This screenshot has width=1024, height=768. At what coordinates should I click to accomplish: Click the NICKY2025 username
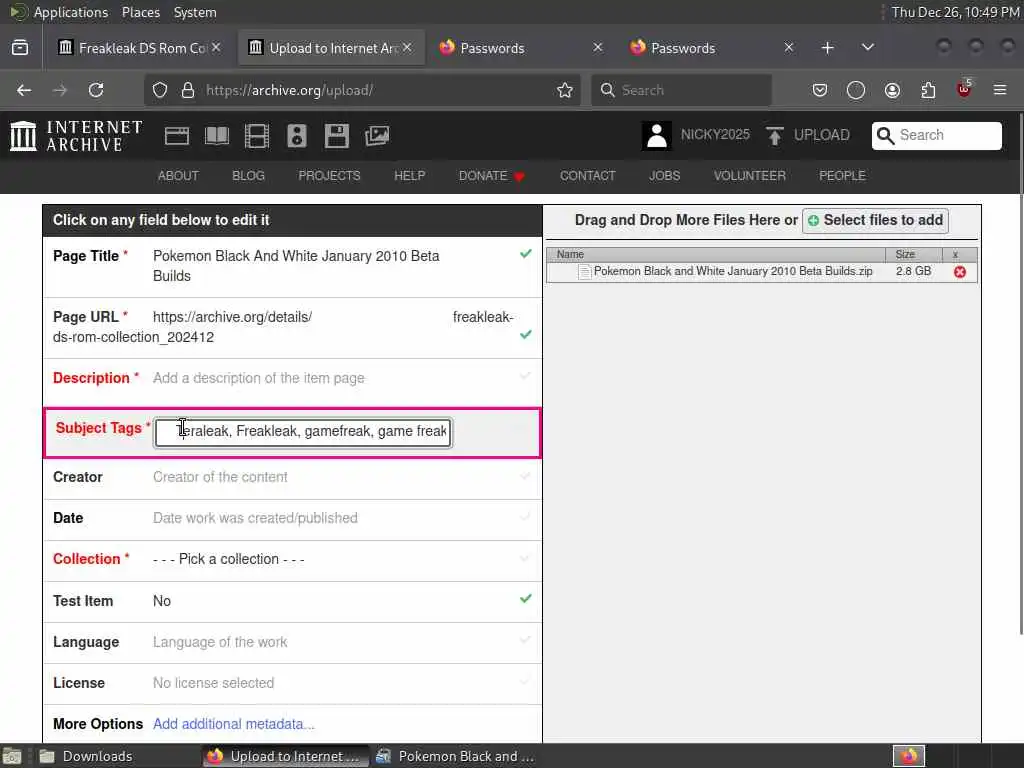point(715,135)
